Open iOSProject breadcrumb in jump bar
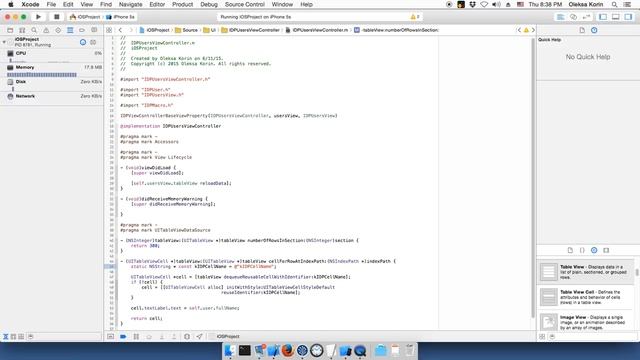The image size is (640, 360). coord(154,30)
